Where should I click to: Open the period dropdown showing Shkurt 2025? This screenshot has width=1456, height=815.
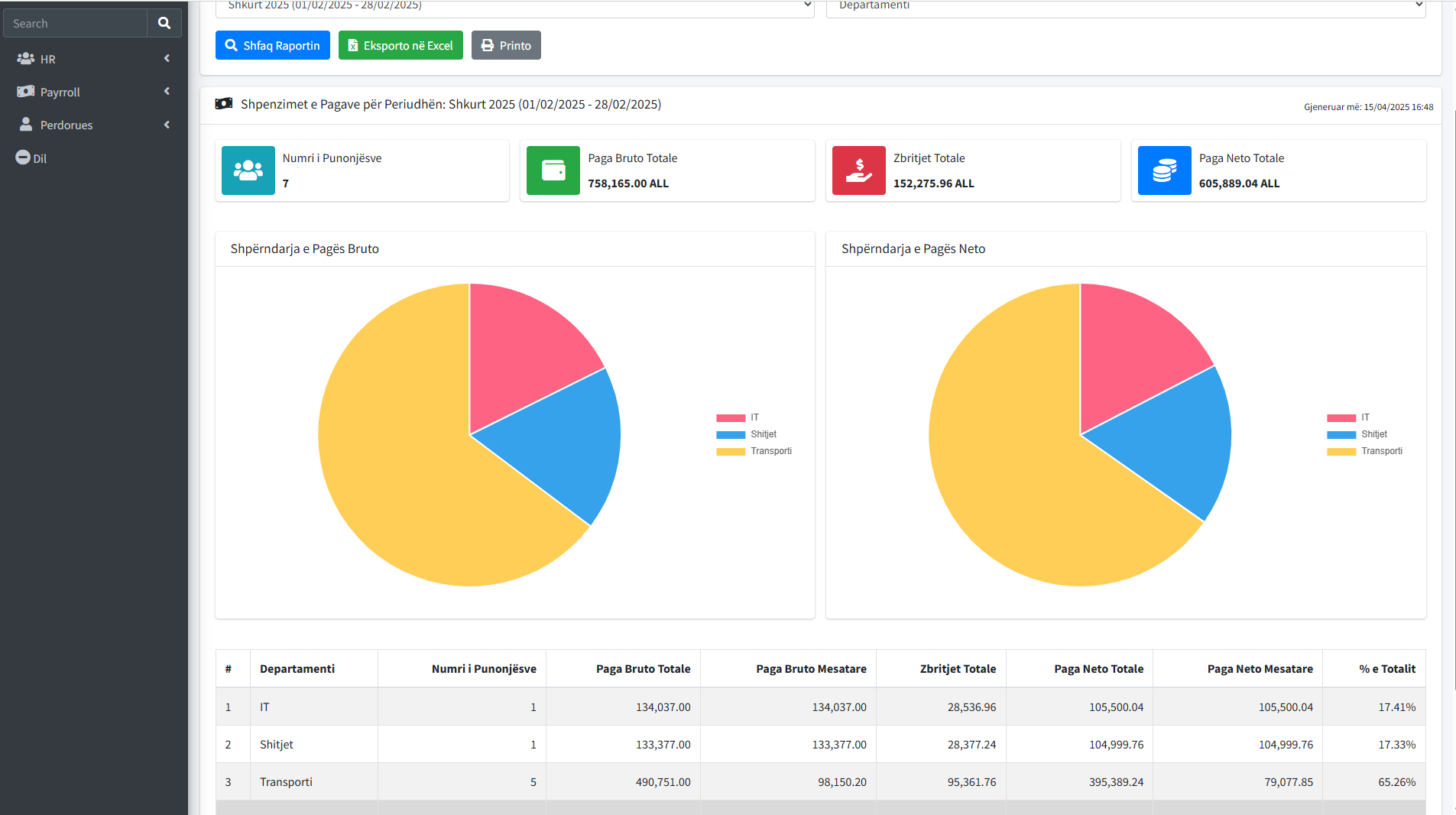click(x=514, y=6)
